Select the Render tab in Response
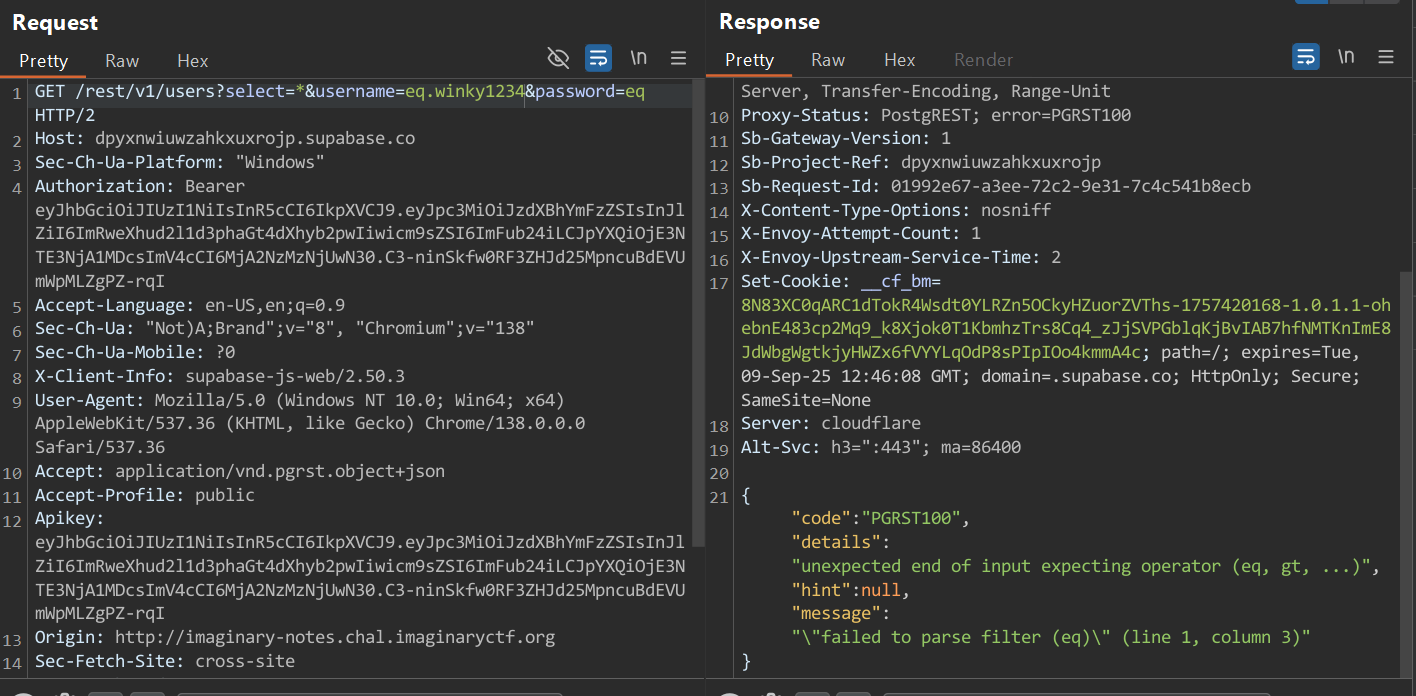This screenshot has height=696, width=1416. click(x=983, y=60)
